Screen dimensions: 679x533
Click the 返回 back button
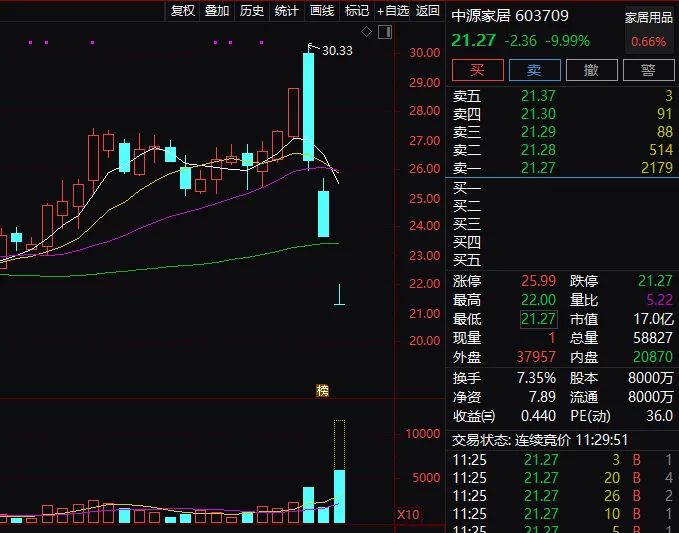428,10
